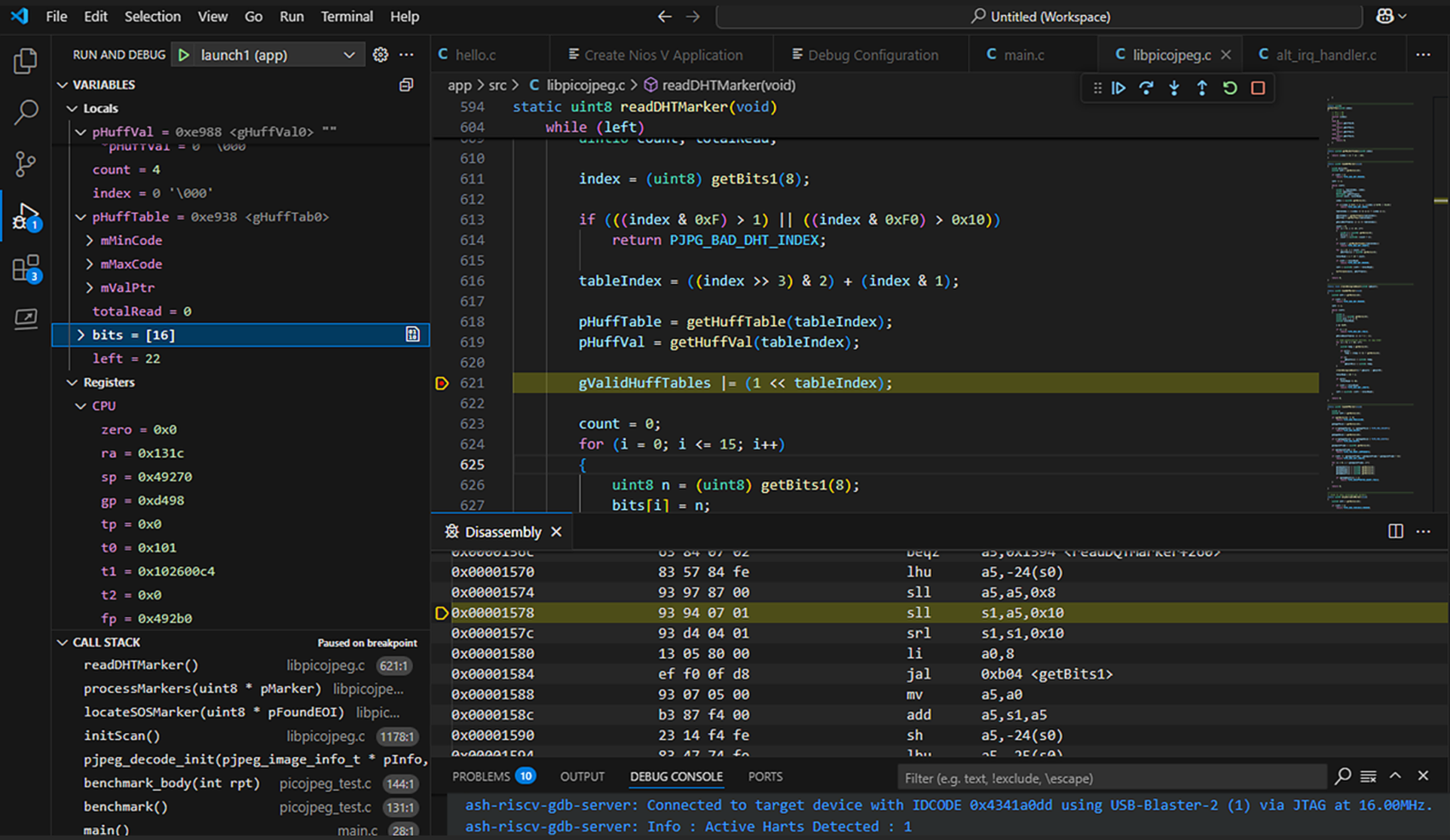
Task: Restart the debug session
Action: point(1230,88)
